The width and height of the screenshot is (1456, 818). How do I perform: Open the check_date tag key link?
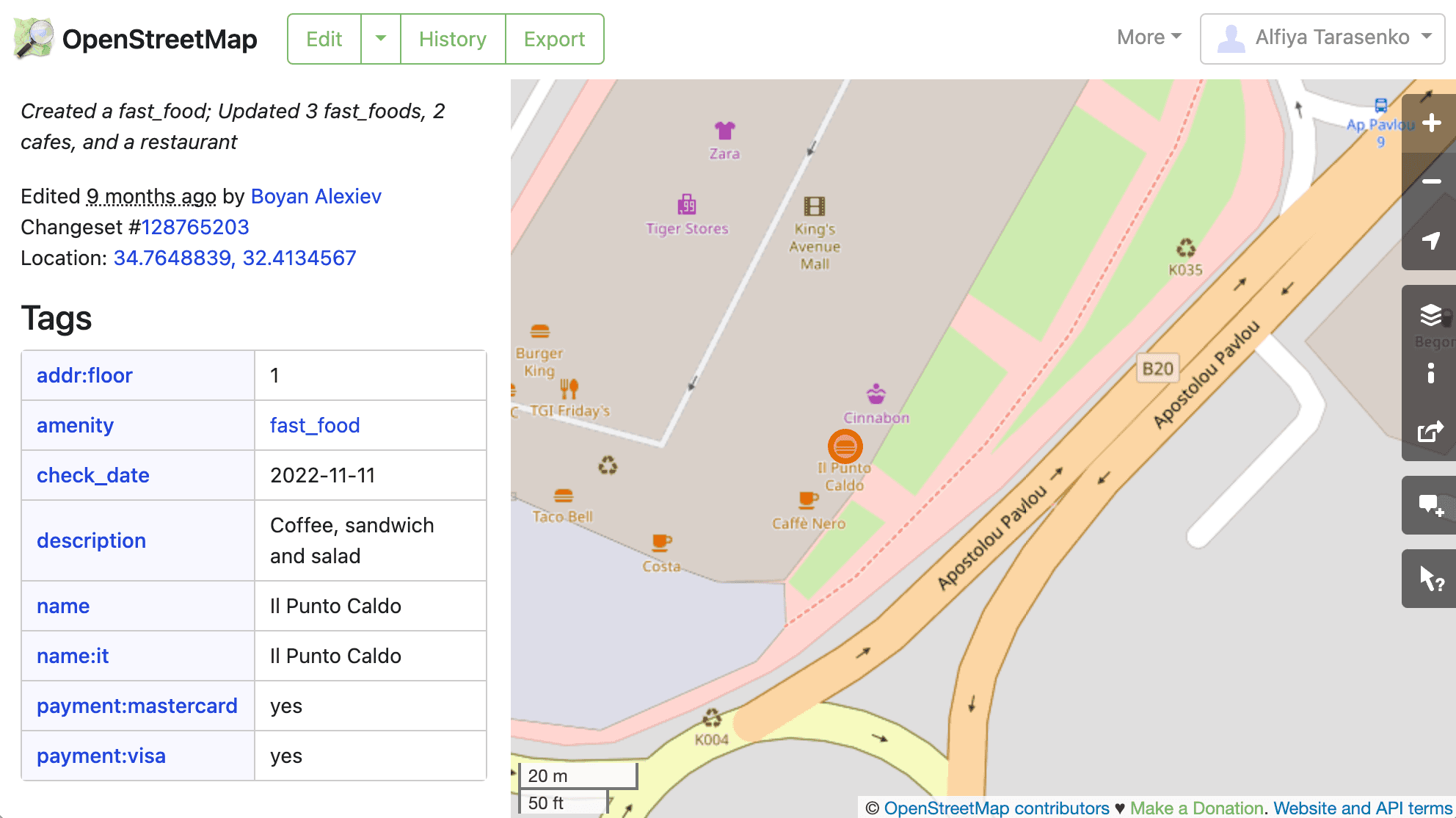(x=93, y=475)
